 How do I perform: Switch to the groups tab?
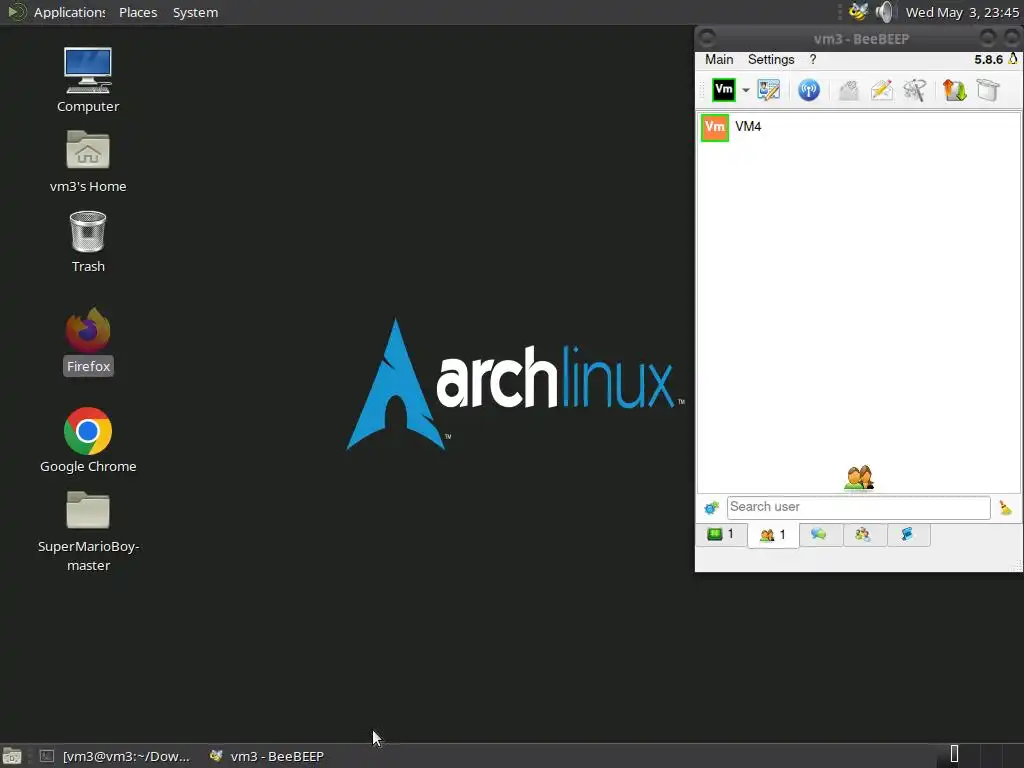[x=864, y=535]
